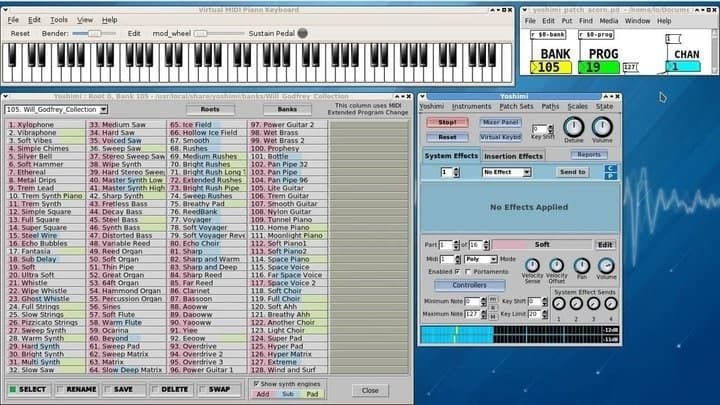Enable RENAME mode in bank window
The height and width of the screenshot is (405, 720).
click(76, 389)
